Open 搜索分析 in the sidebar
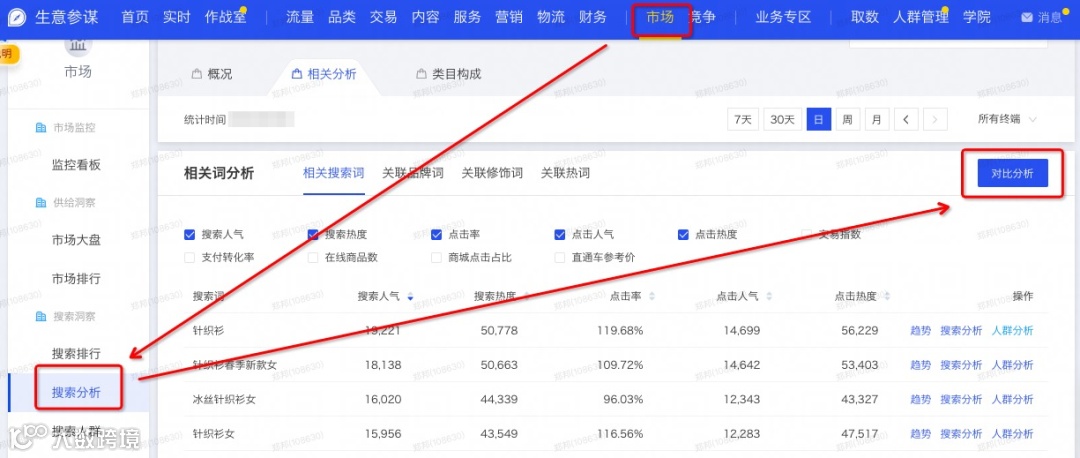Screen dimensions: 1080x458 [x=76, y=393]
